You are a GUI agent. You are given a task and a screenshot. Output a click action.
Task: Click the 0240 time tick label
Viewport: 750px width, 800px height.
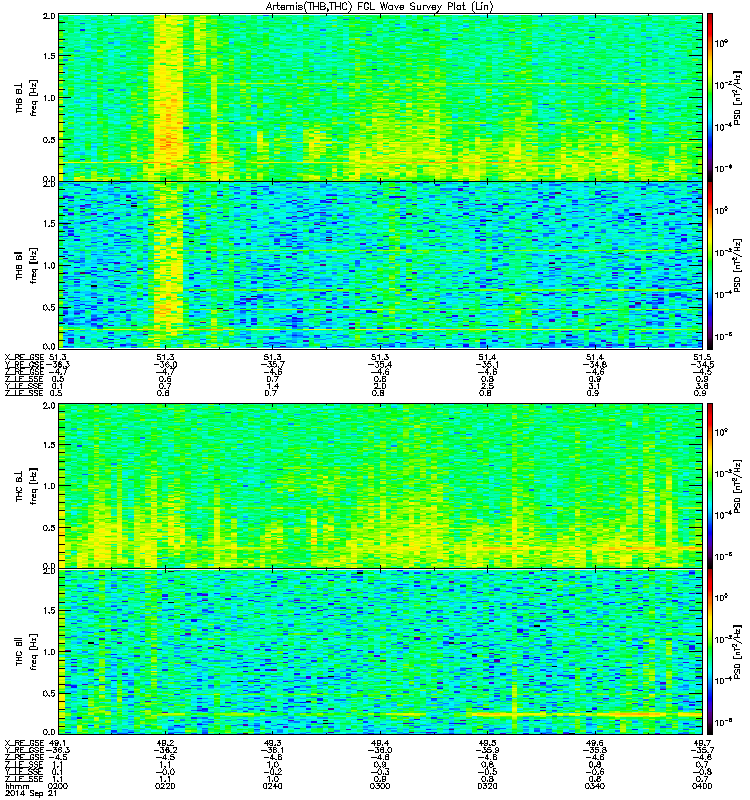pos(272,786)
